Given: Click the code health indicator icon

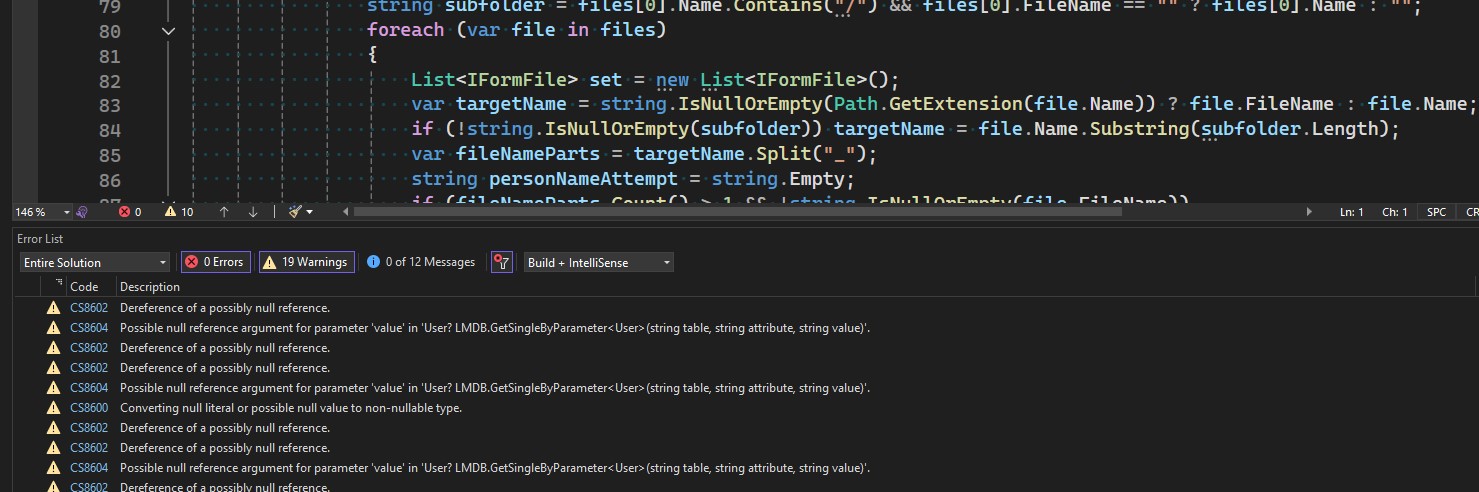Looking at the screenshot, I should pyautogui.click(x=84, y=212).
